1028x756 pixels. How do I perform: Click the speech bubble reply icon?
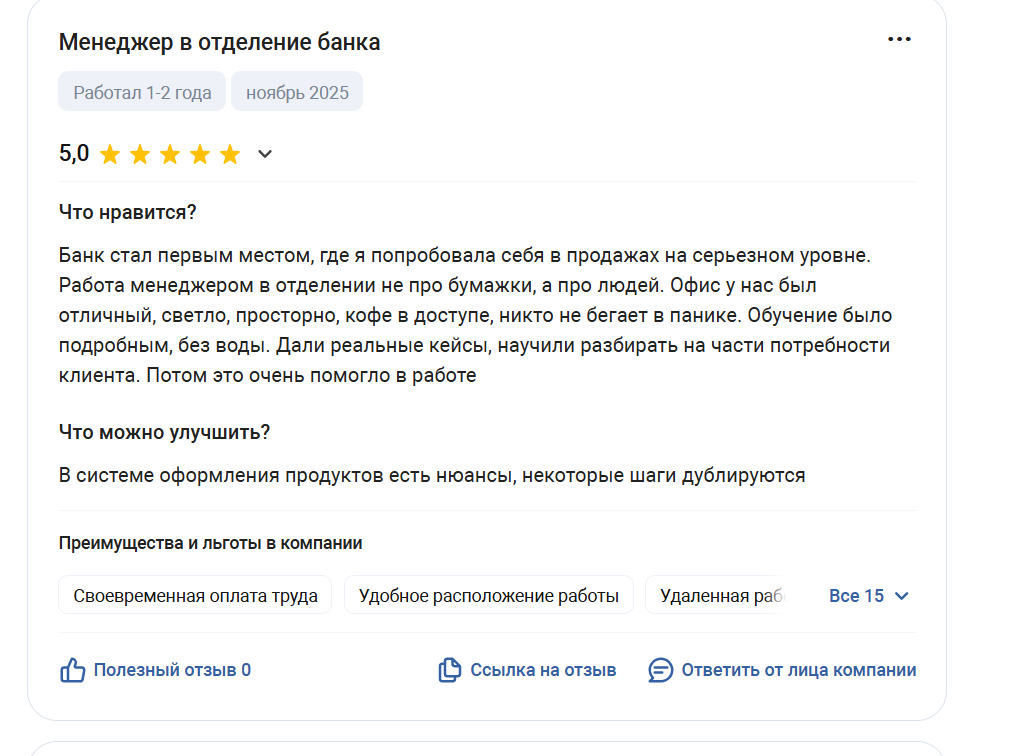point(660,670)
